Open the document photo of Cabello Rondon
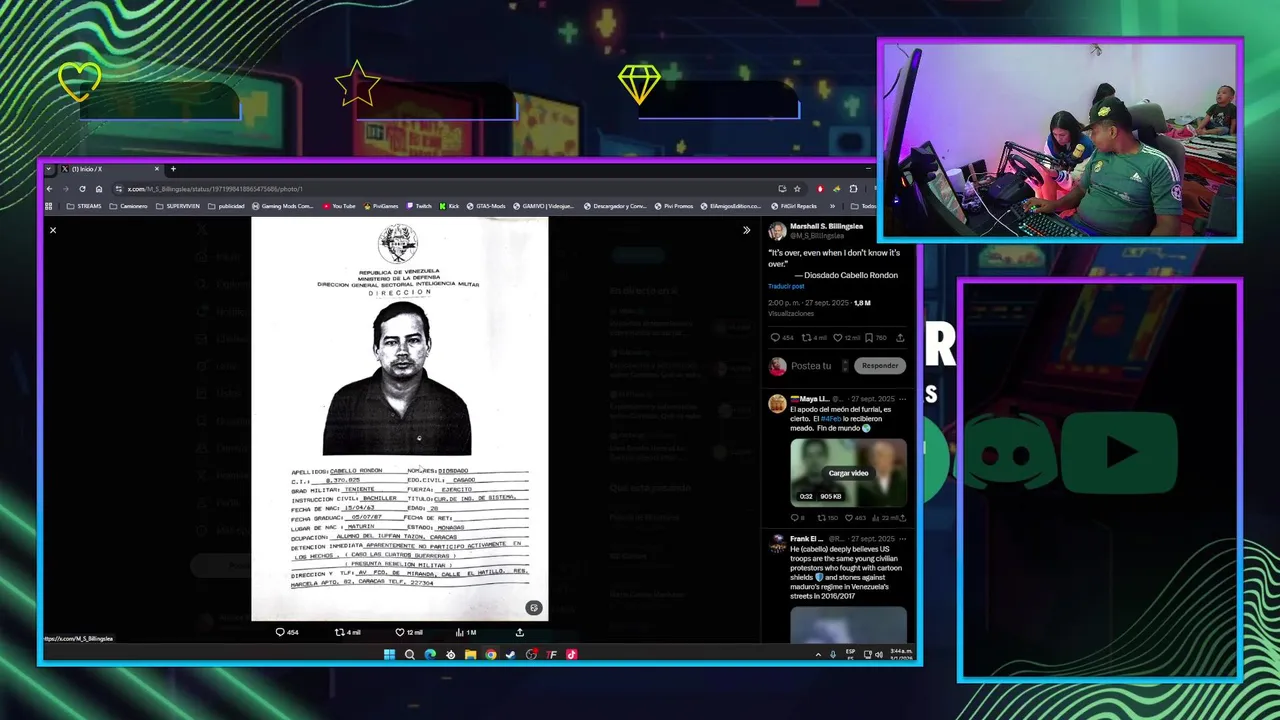 (x=399, y=419)
